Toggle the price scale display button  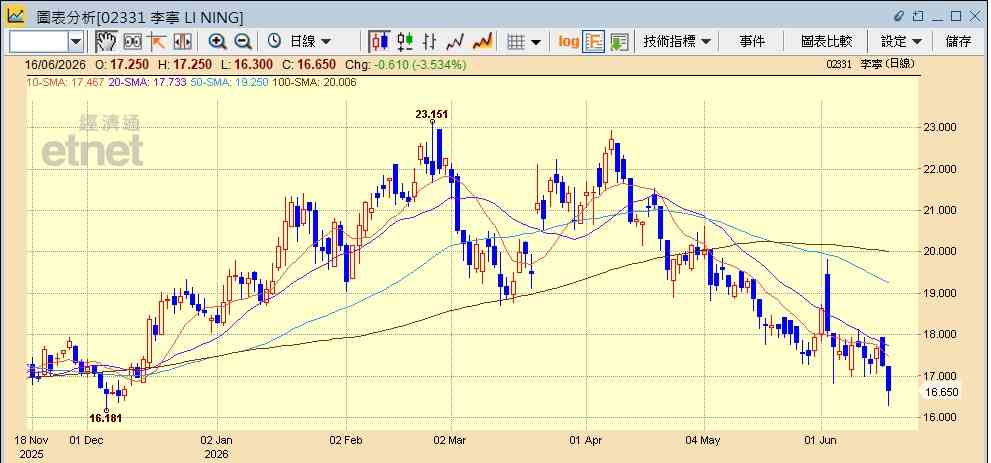[594, 42]
